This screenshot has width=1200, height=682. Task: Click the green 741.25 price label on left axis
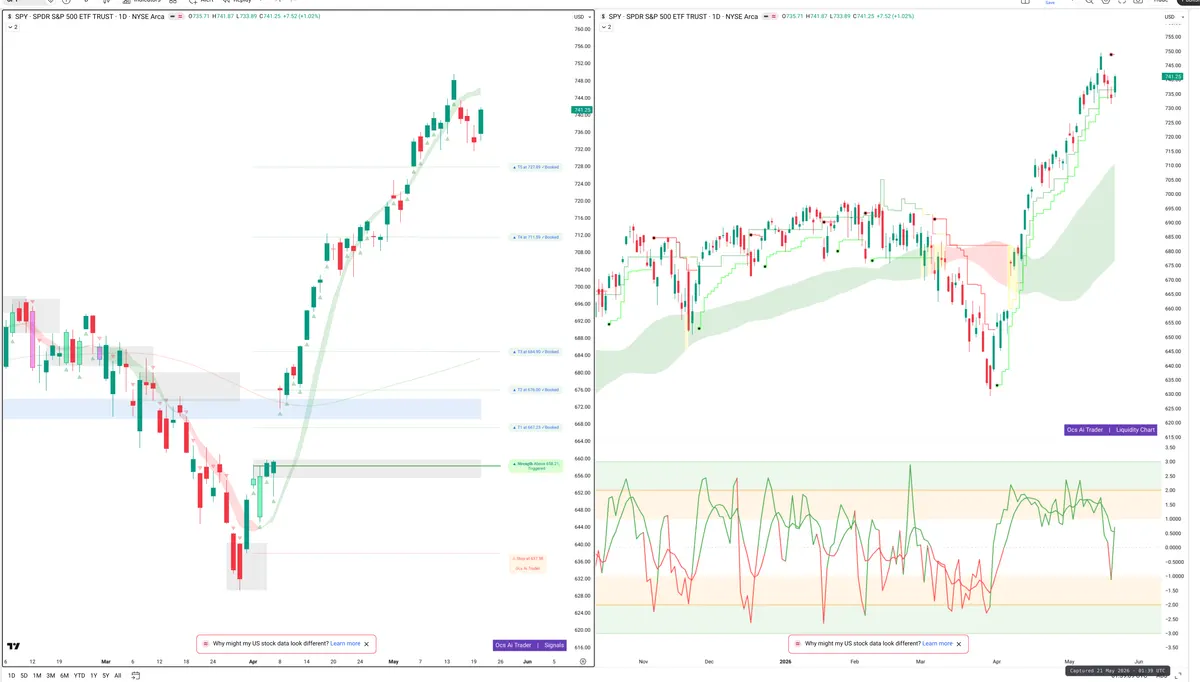(x=582, y=110)
